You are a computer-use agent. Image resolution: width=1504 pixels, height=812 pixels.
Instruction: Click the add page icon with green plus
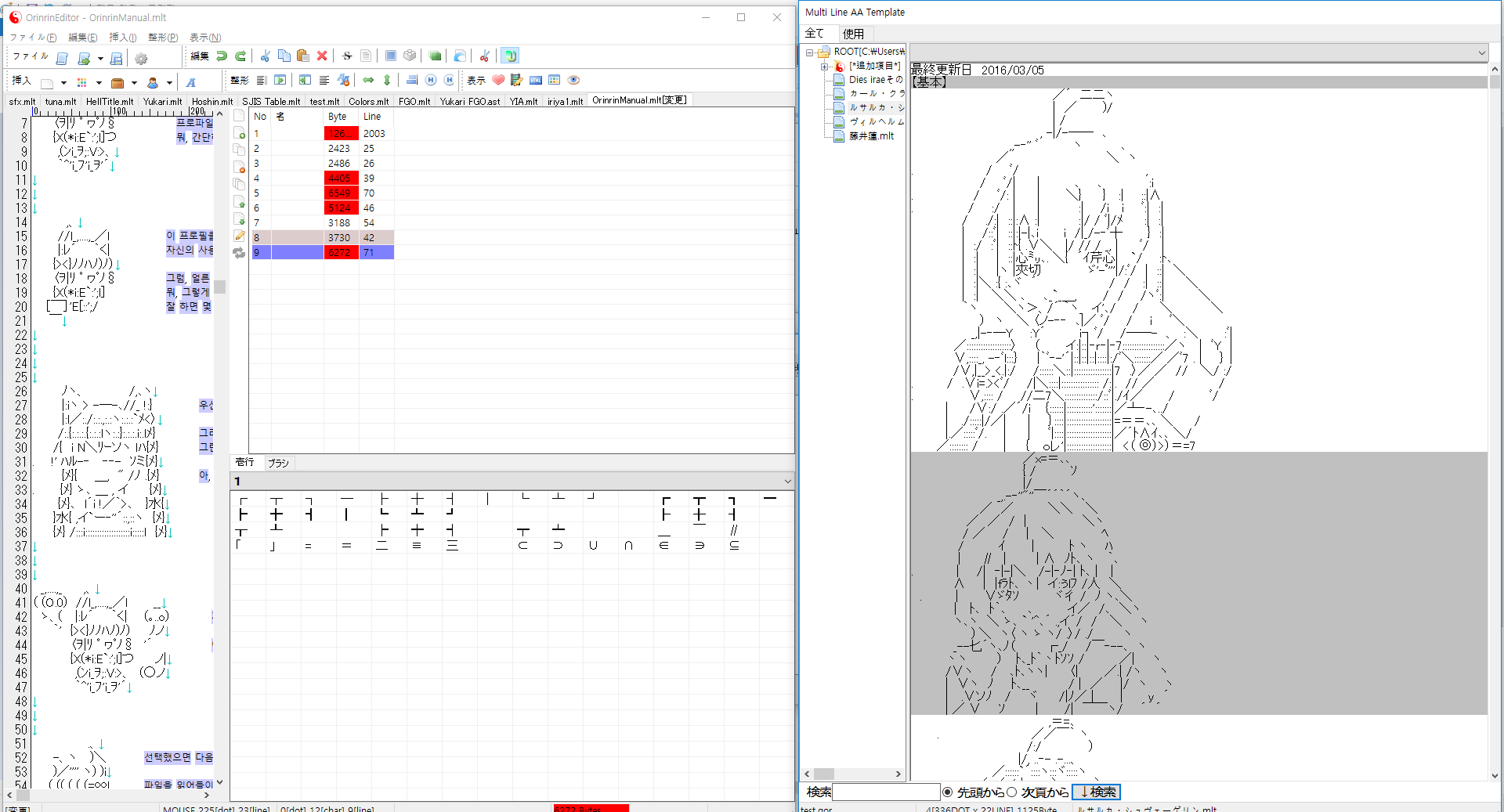(240, 133)
